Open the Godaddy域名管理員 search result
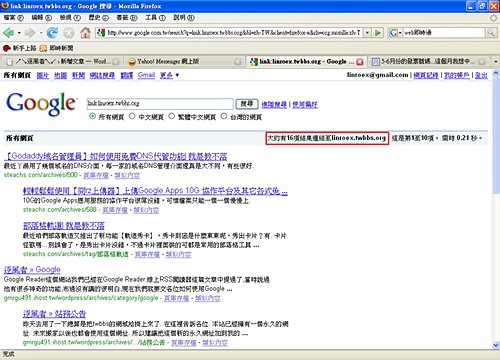This screenshot has width=500, height=360. pos(116,156)
